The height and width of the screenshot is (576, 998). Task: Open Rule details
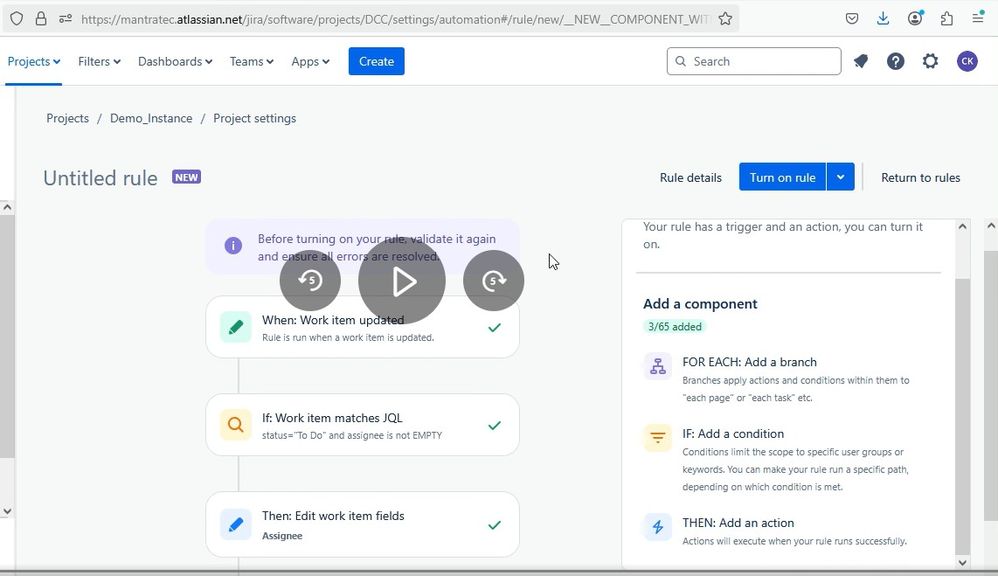[691, 178]
